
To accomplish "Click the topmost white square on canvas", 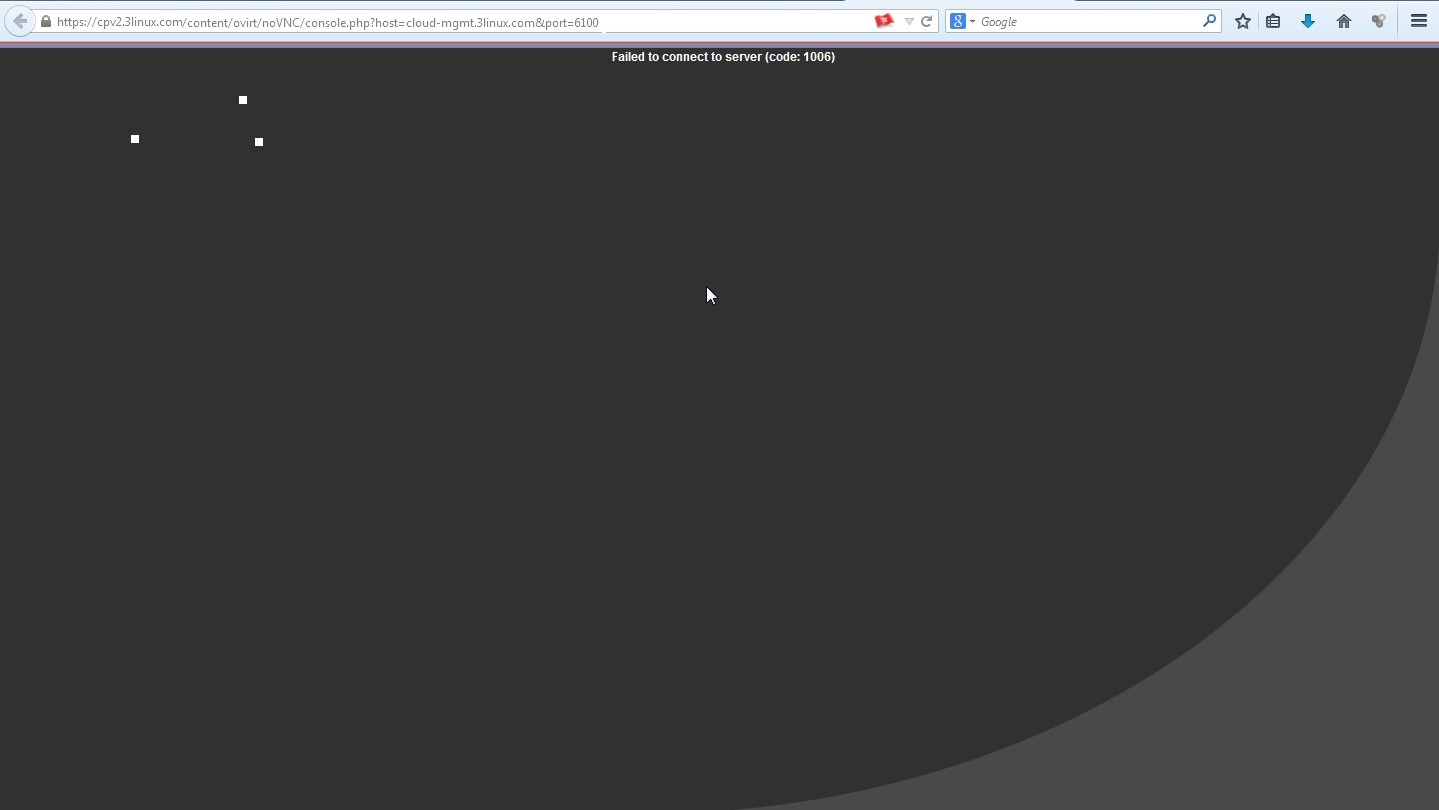I will (243, 100).
